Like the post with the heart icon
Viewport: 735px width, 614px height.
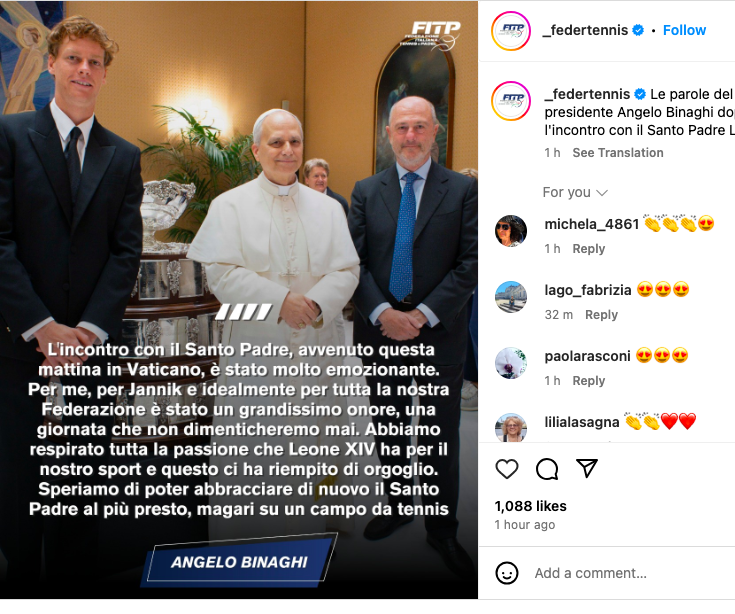coord(507,469)
